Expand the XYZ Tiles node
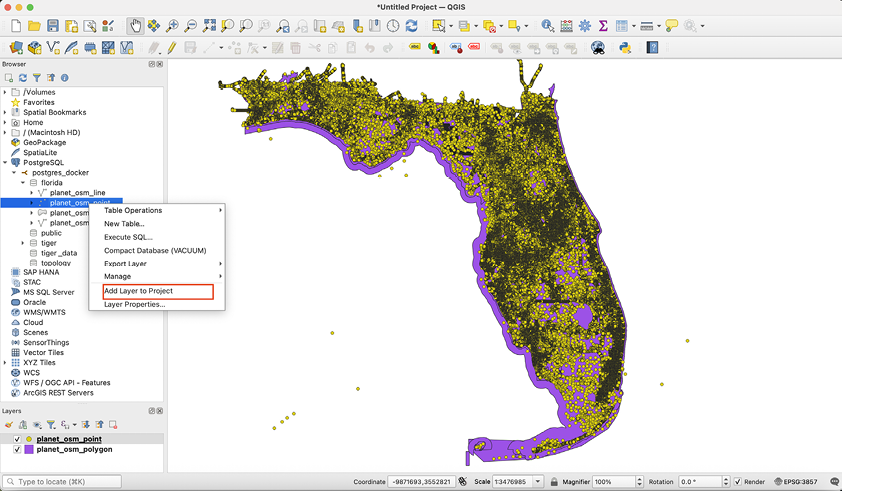This screenshot has width=869, height=492. coord(6,363)
